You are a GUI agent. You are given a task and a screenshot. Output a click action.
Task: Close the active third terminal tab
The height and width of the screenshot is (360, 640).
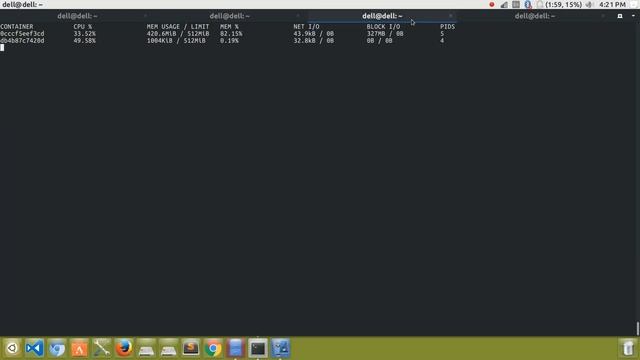451,16
